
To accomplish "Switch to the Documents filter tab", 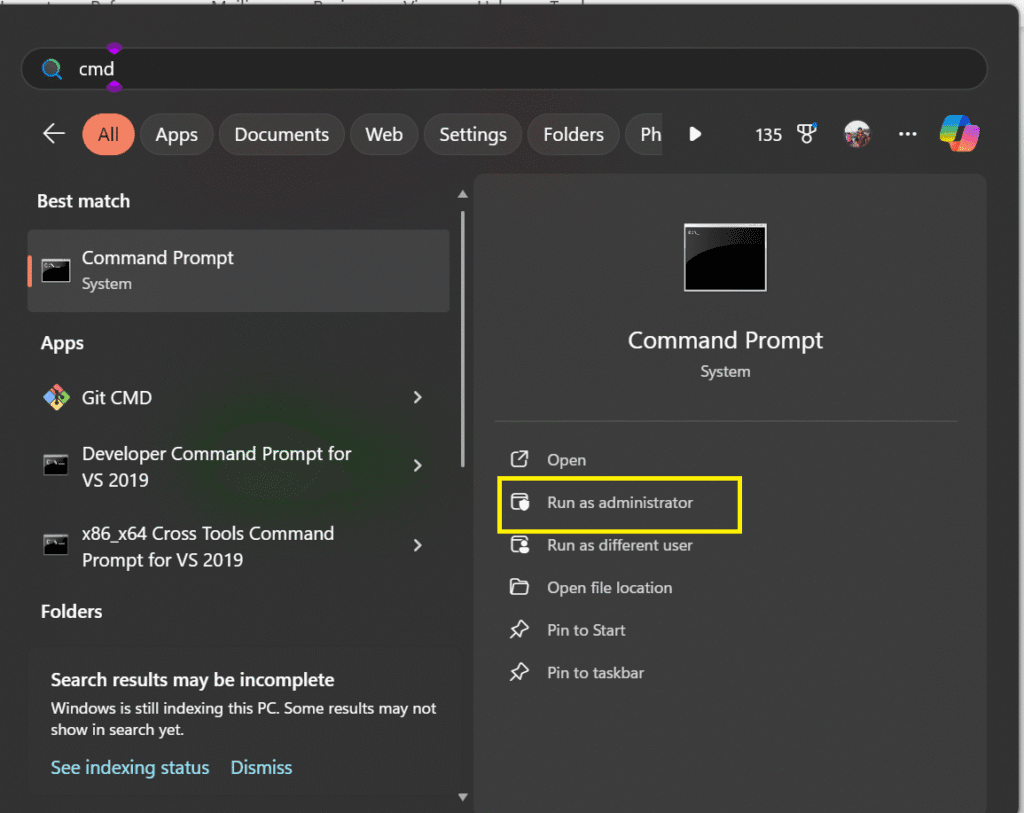I will (x=281, y=133).
